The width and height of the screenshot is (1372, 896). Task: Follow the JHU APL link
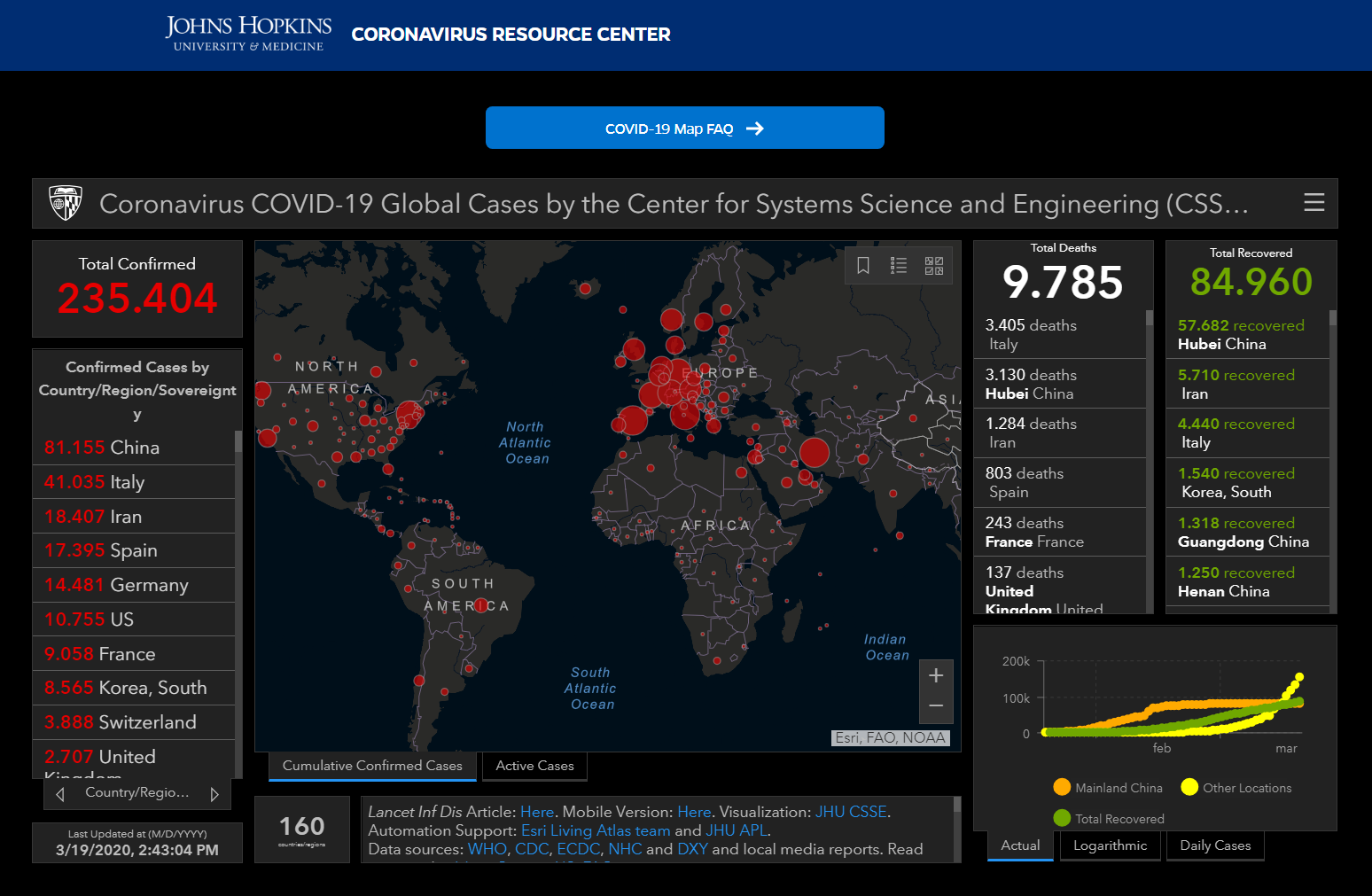(x=737, y=830)
